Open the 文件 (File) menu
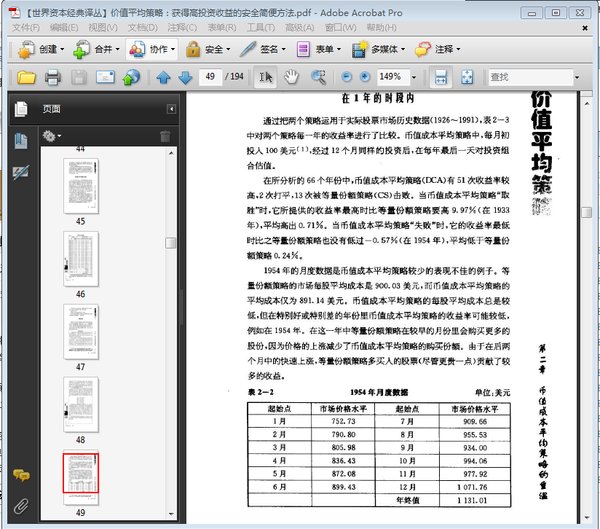Viewport: 600px width, 529px height. click(x=24, y=26)
